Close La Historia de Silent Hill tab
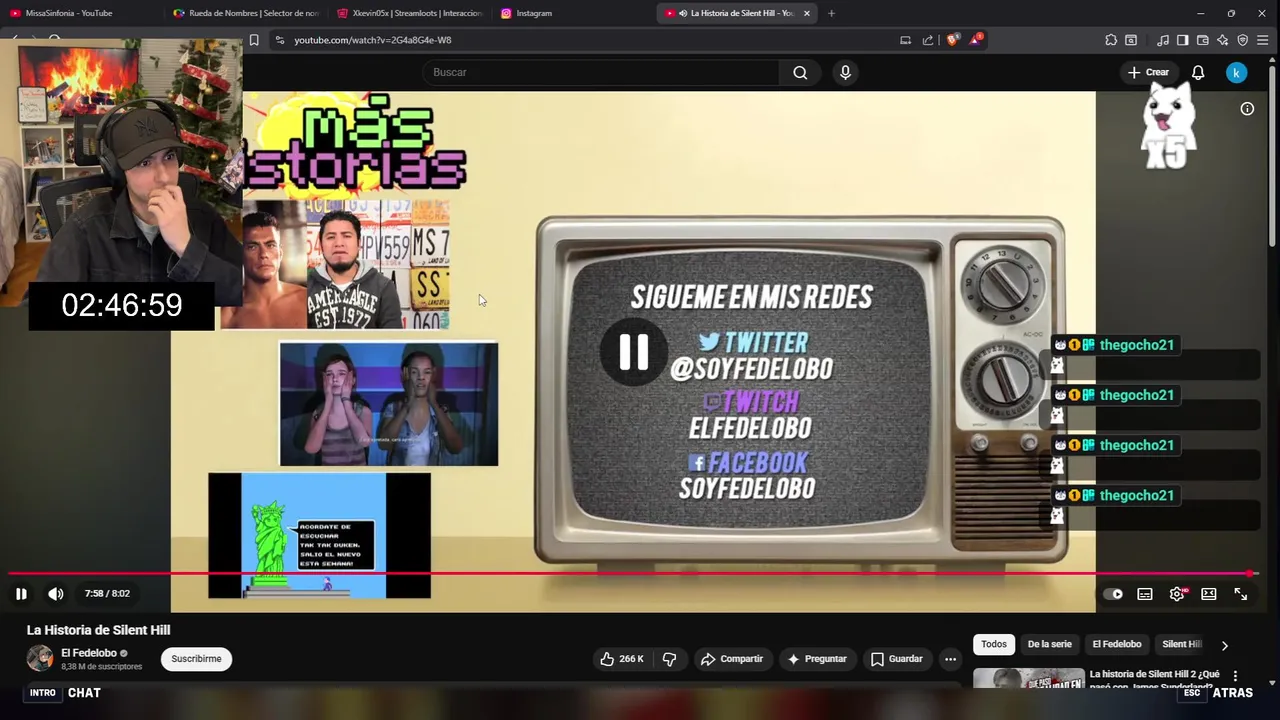 tap(807, 13)
